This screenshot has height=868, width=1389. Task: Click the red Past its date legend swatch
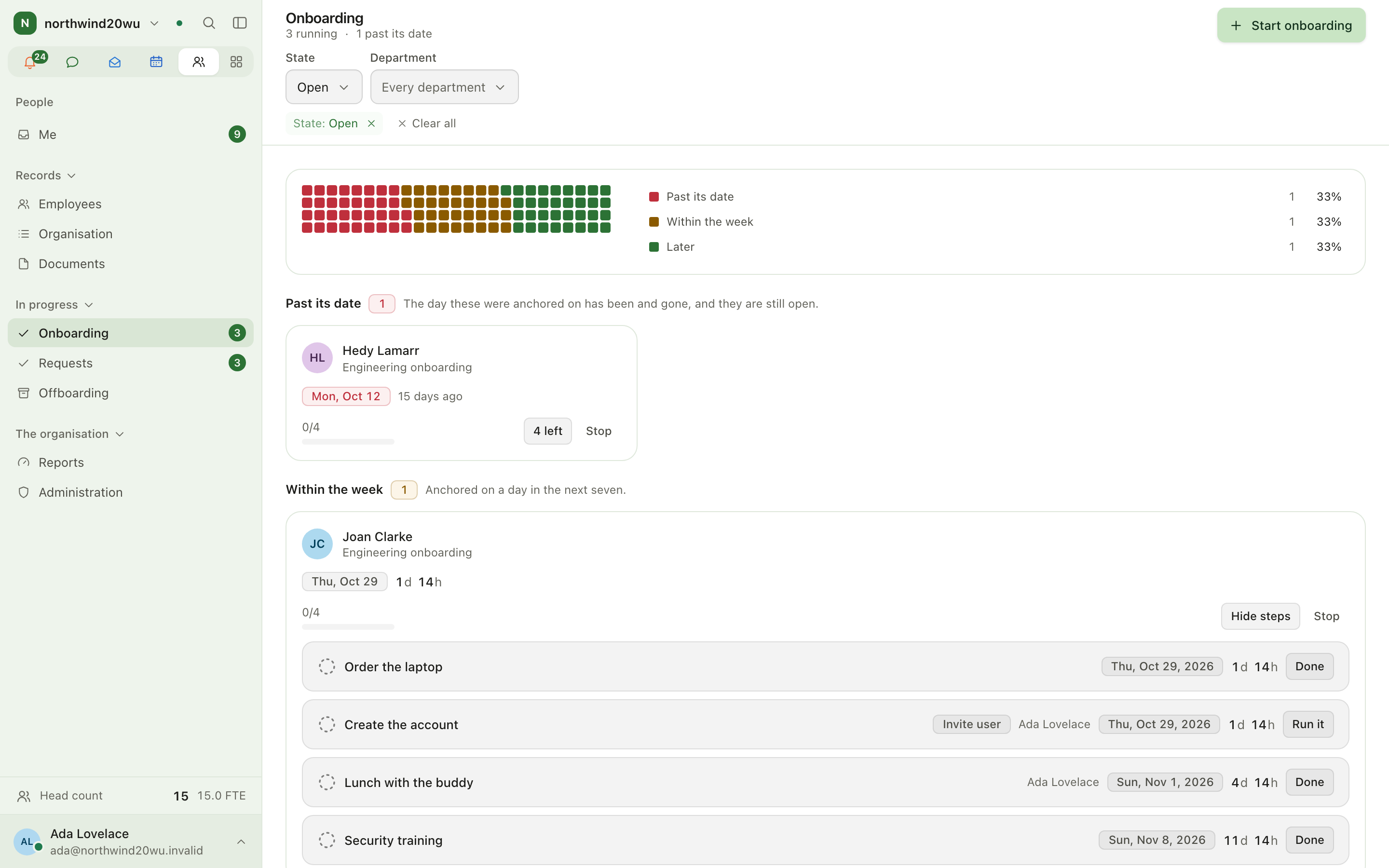coord(654,197)
